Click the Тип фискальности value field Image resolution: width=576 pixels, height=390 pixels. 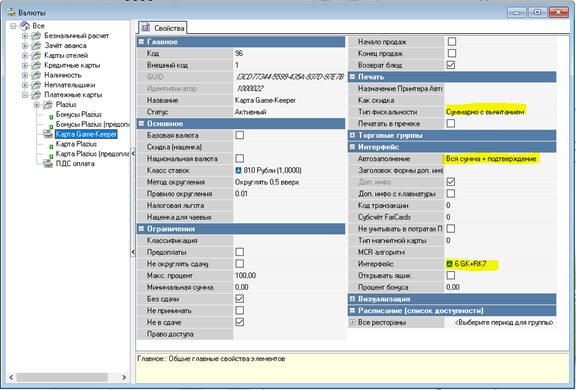500,112
